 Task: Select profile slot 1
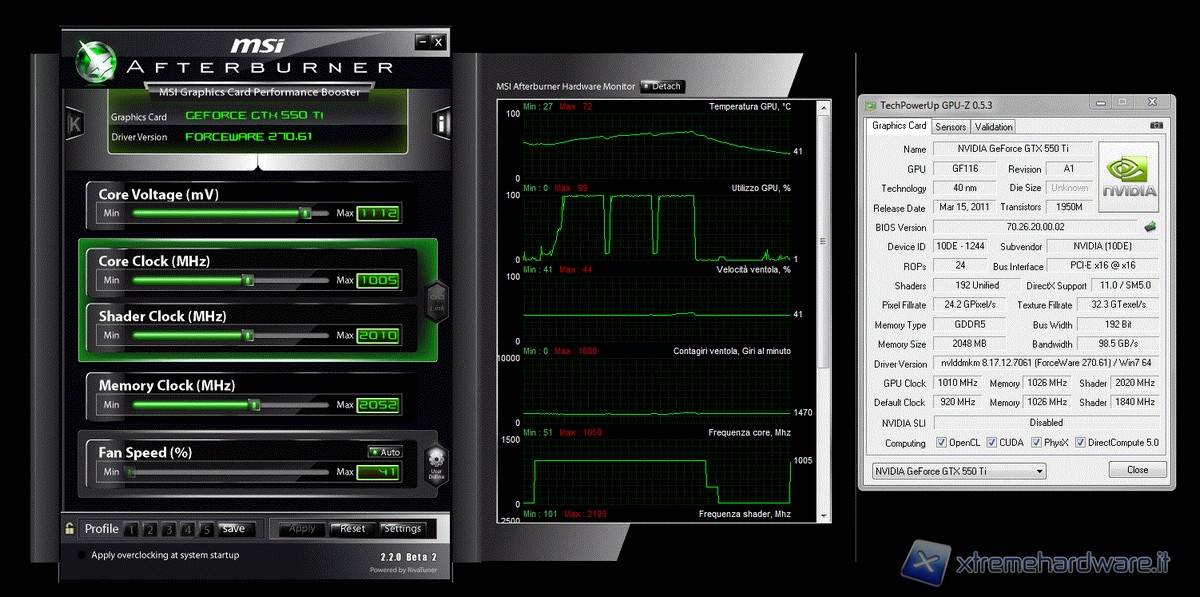132,529
